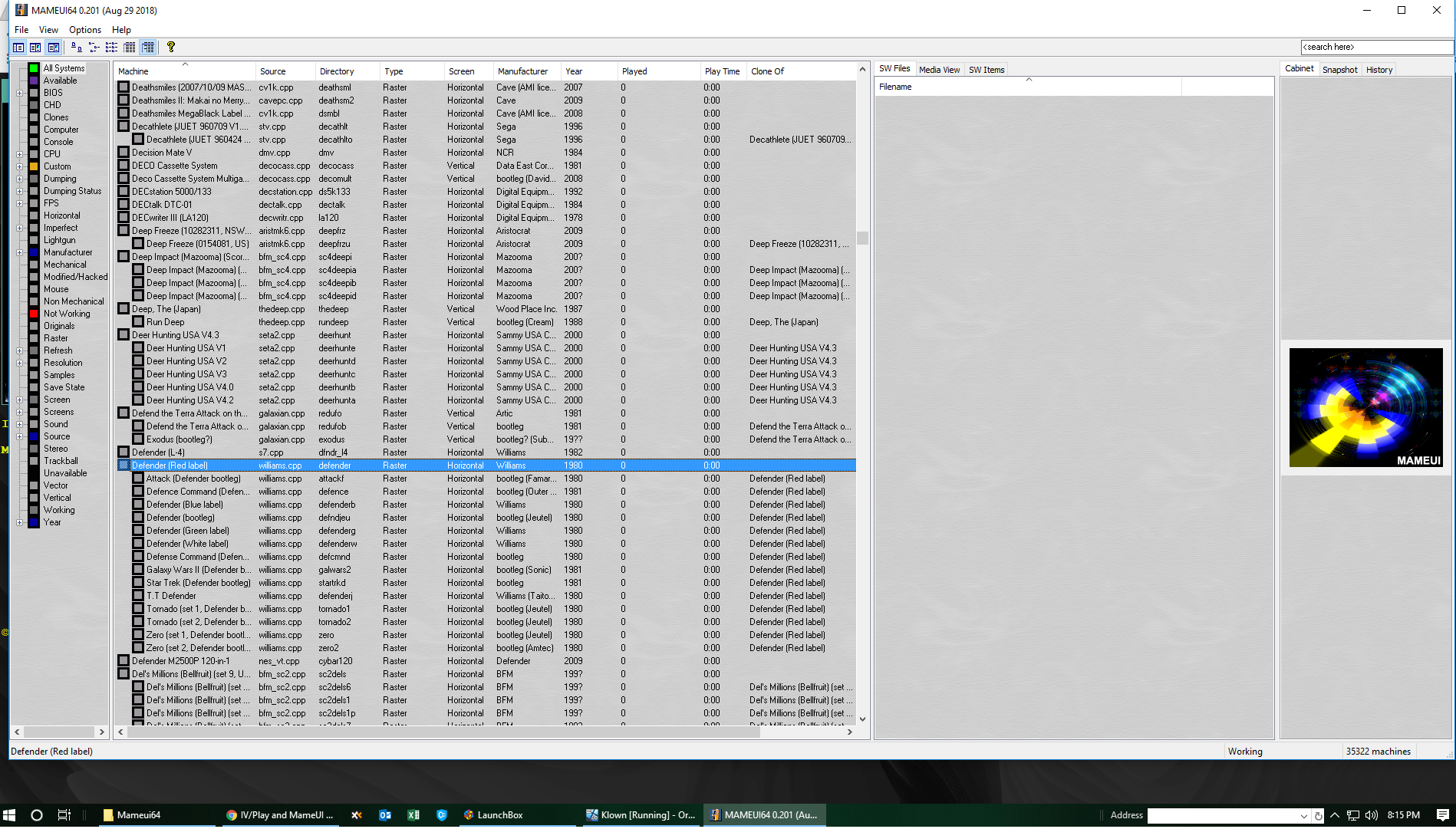Click the machine list scroll down arrow

pos(863,719)
